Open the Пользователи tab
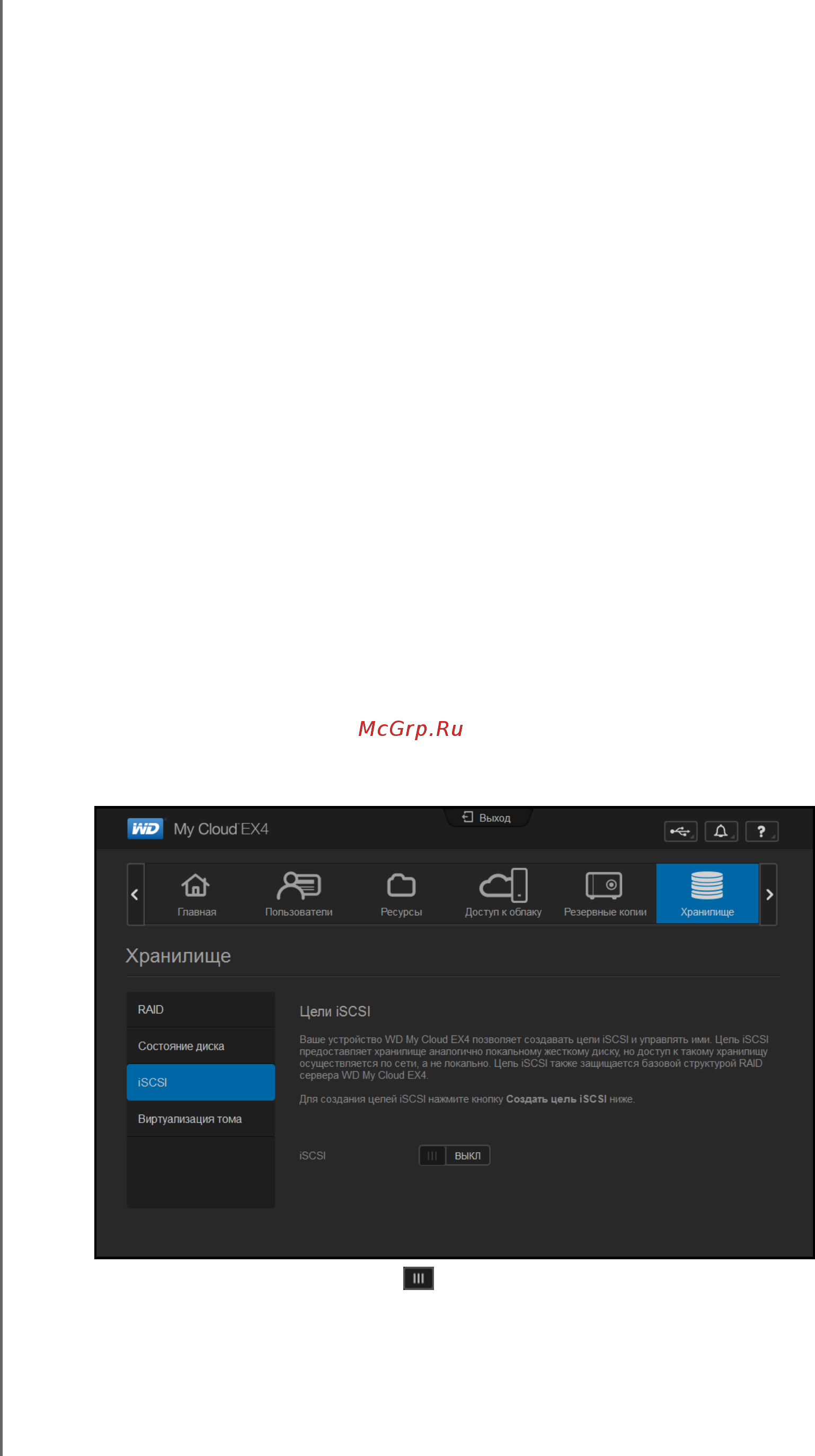Screen dimensions: 815x1456 tap(299, 894)
